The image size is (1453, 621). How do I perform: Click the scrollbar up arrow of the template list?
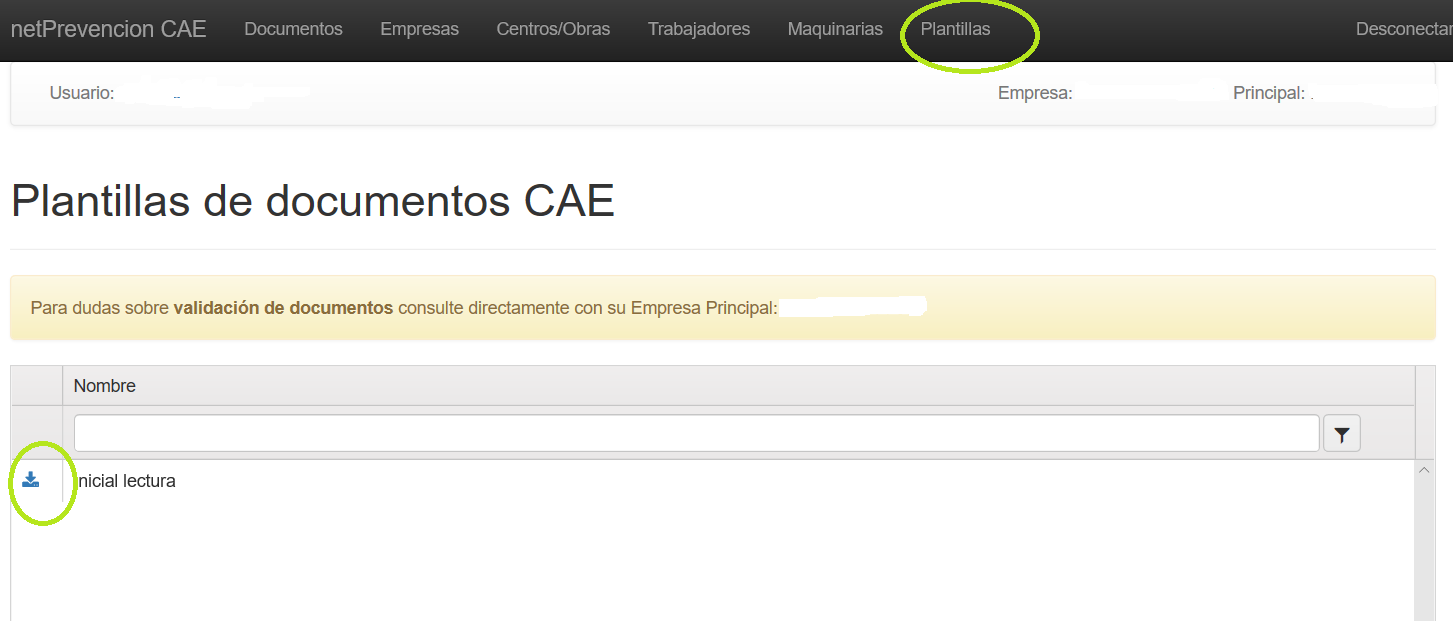pos(1424,469)
